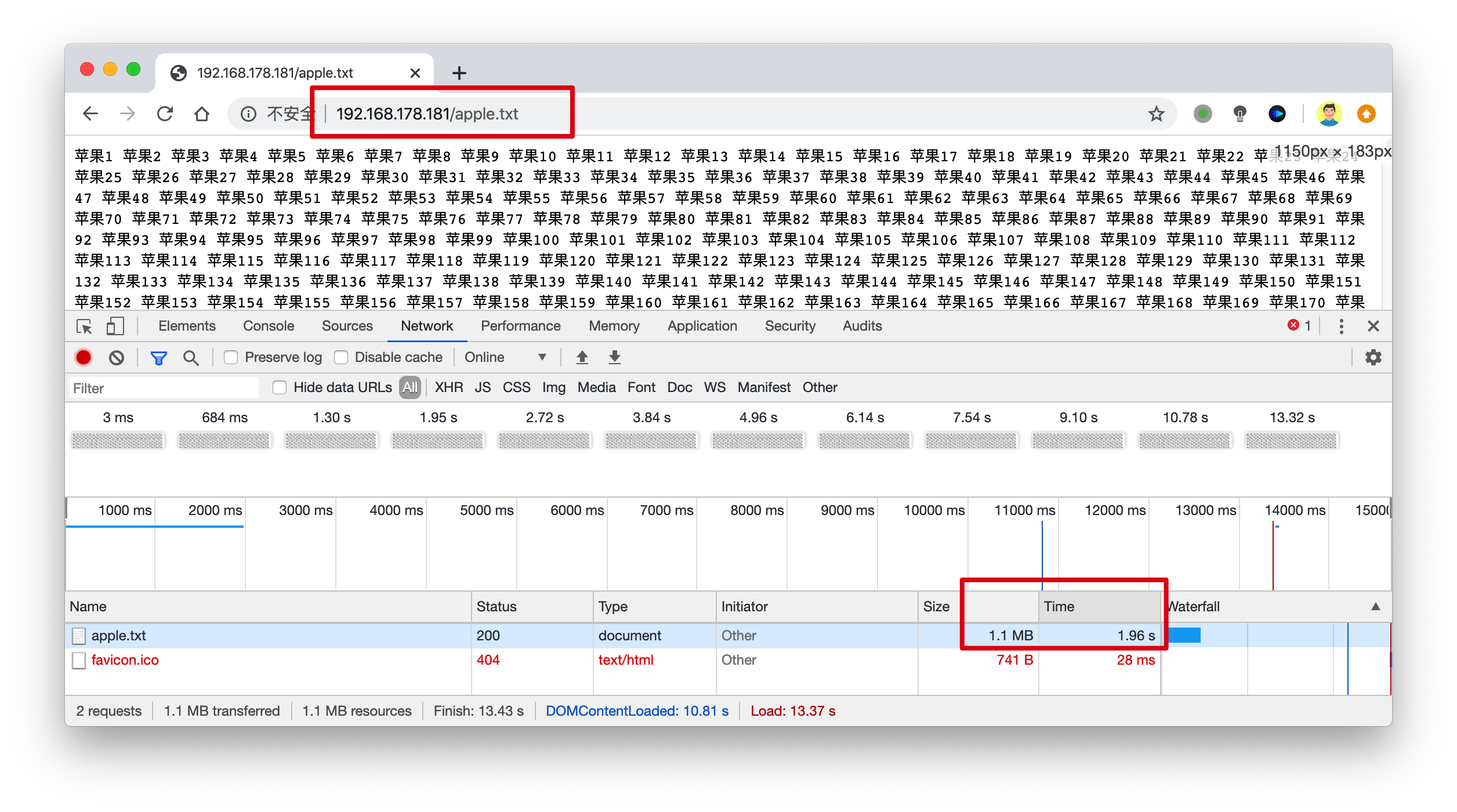
Task: Click the browser forward arrow
Action: point(128,114)
